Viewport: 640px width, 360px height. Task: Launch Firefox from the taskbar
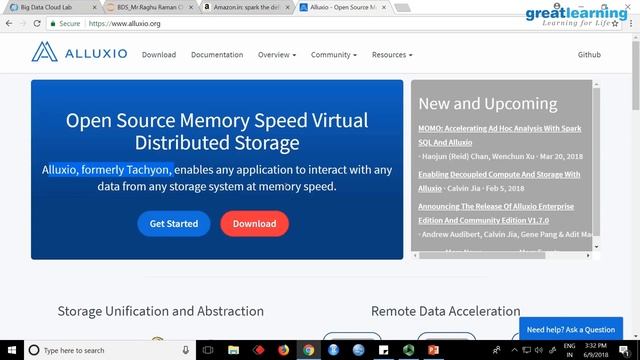[283, 350]
